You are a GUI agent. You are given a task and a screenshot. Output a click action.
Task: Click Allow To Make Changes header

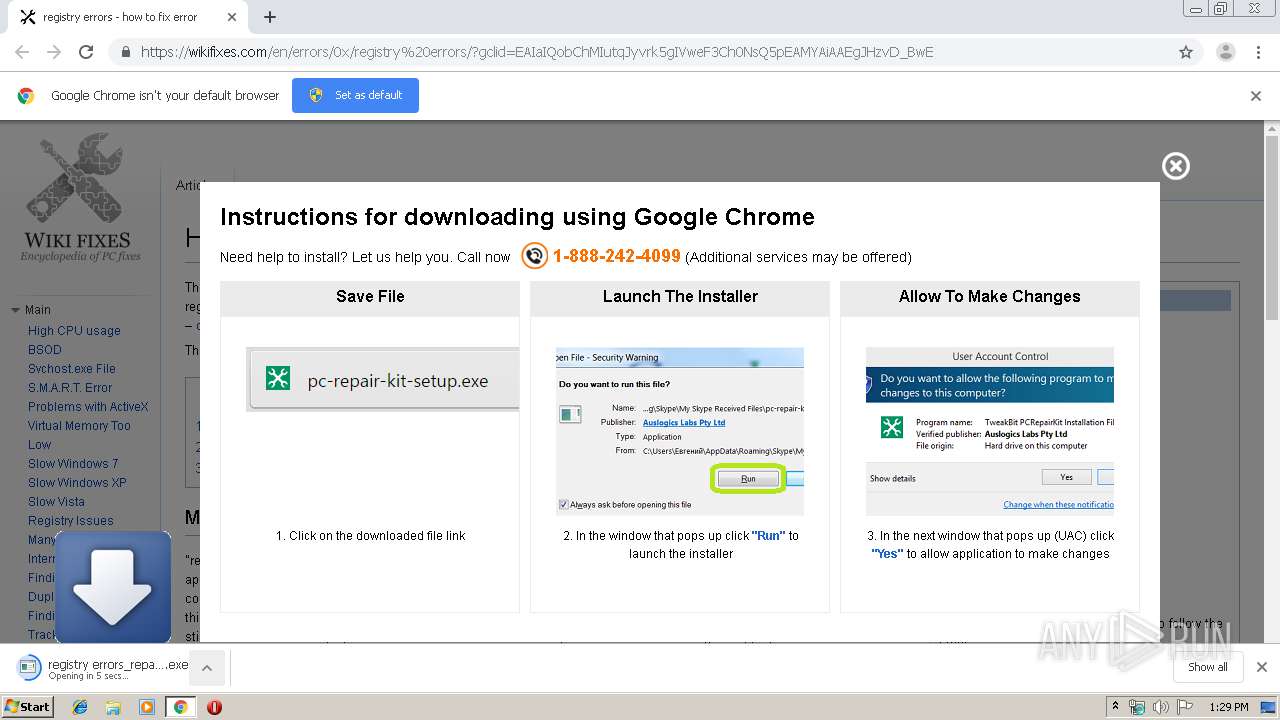click(990, 297)
